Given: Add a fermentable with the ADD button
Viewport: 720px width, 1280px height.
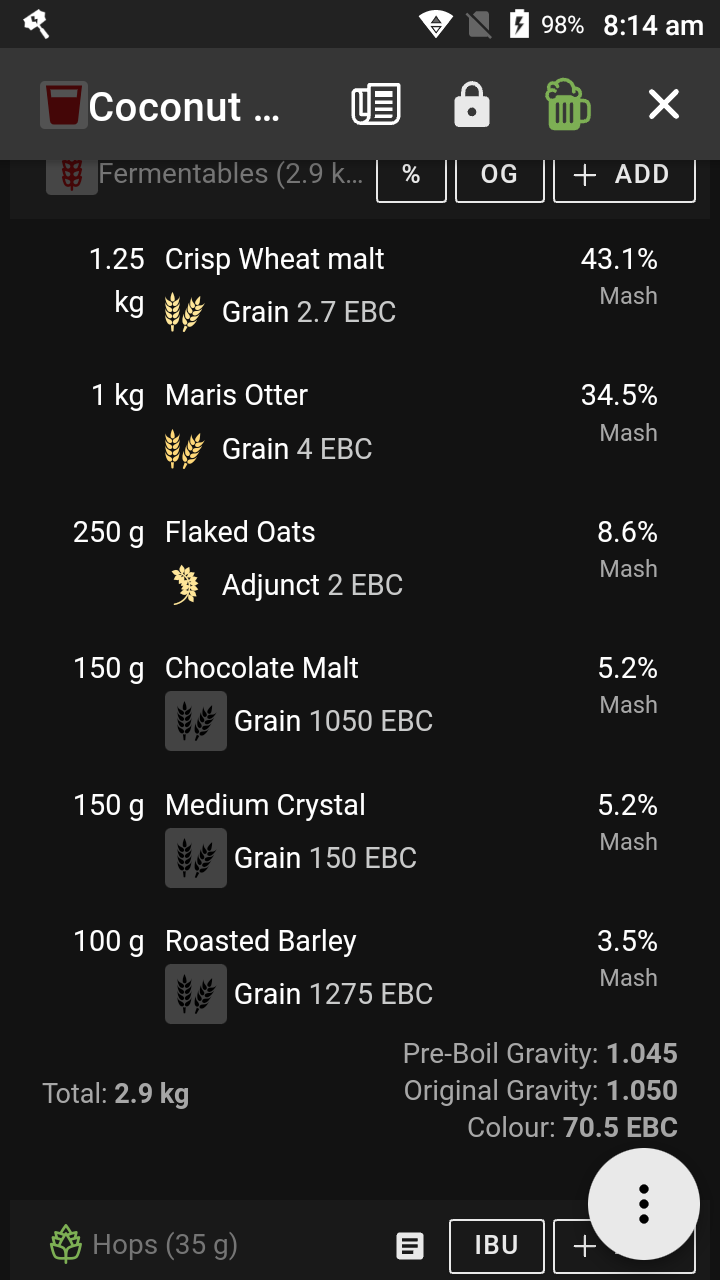Looking at the screenshot, I should pyautogui.click(x=624, y=174).
